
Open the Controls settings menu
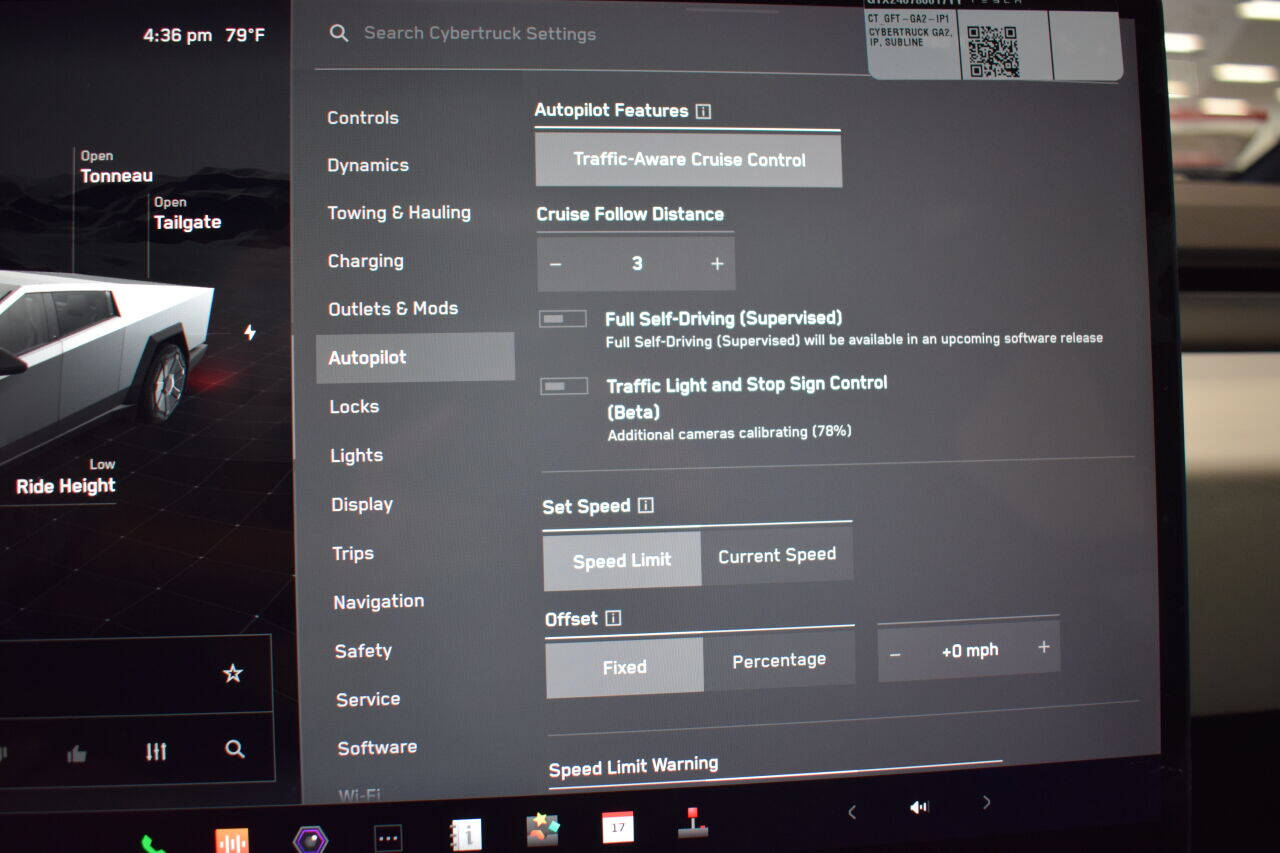click(x=363, y=118)
